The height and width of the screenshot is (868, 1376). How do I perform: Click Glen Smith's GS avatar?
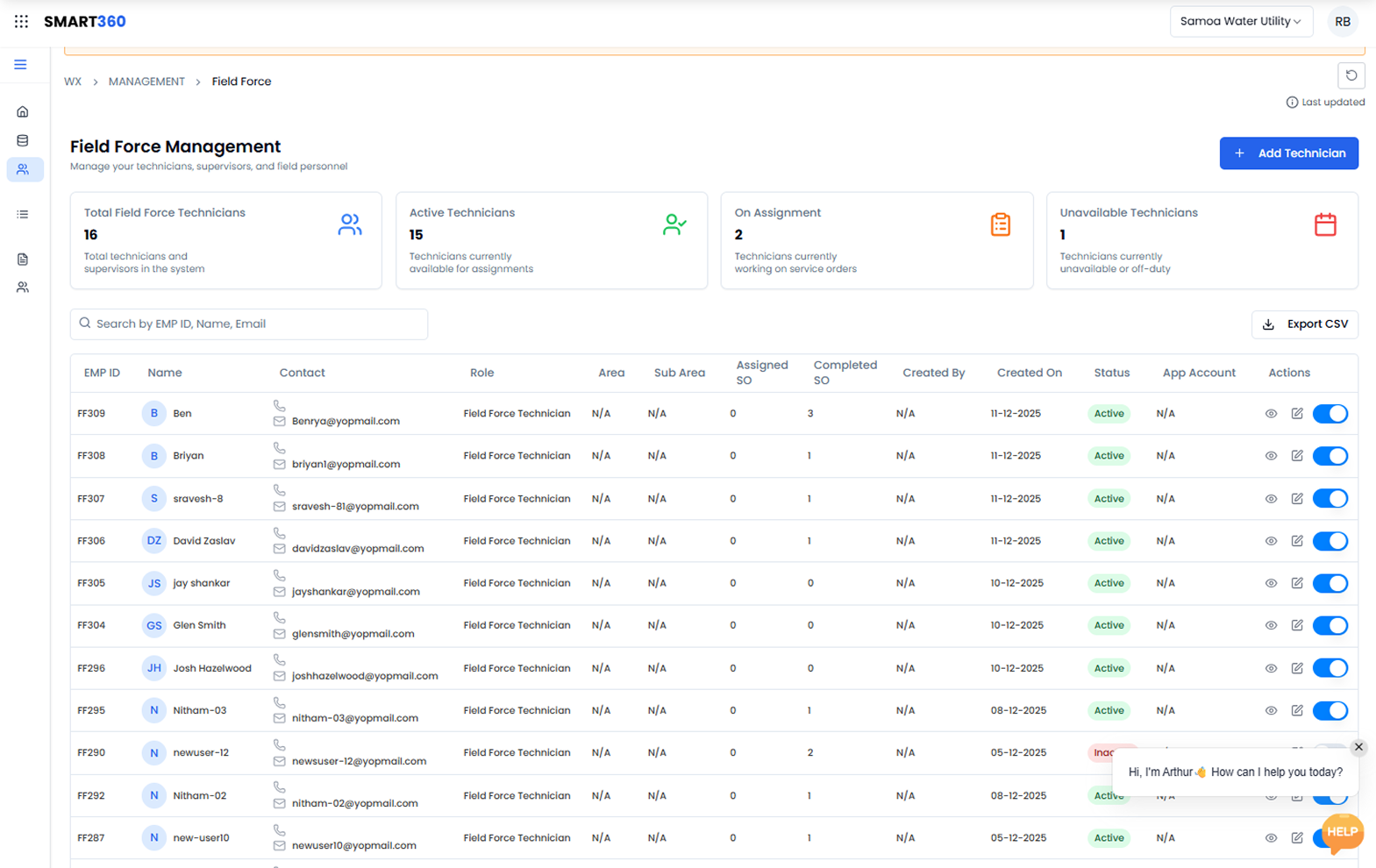tap(154, 625)
